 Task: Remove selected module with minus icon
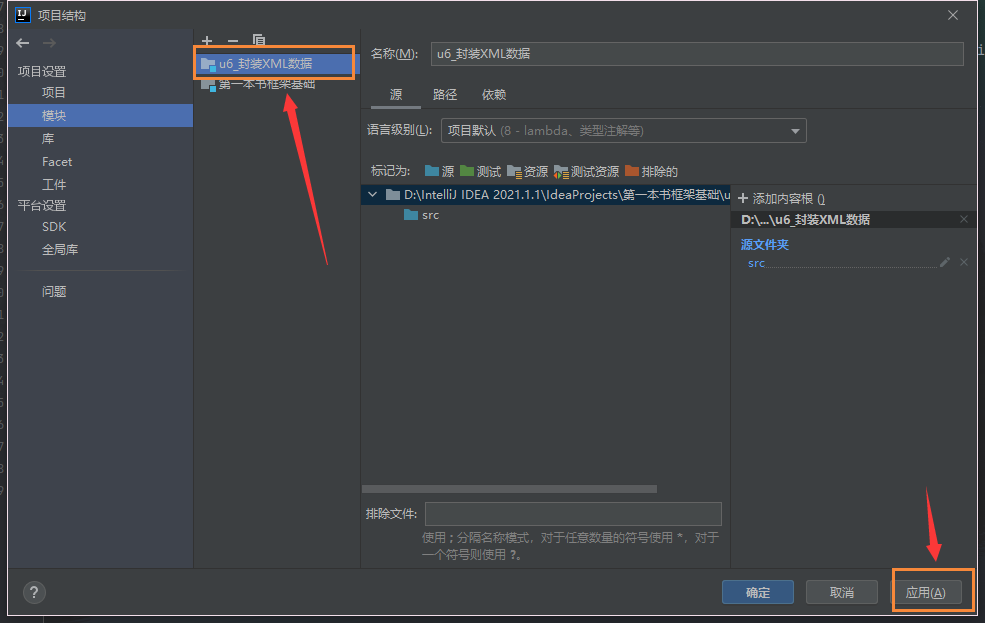pos(233,41)
